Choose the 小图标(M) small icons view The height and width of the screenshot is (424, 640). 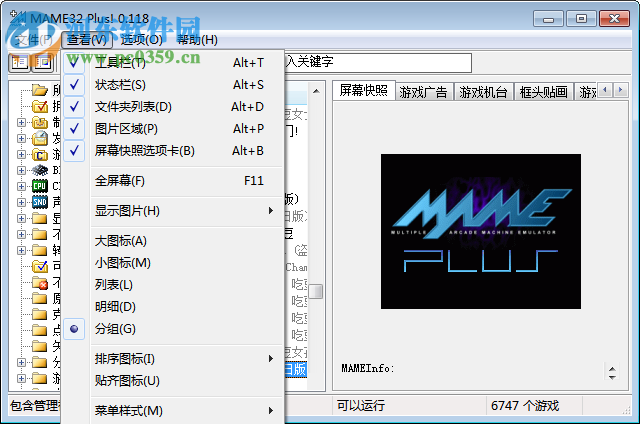173,263
